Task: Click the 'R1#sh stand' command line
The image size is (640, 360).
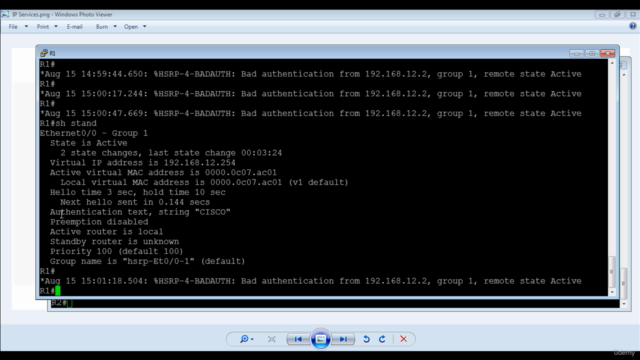Action: (68, 123)
